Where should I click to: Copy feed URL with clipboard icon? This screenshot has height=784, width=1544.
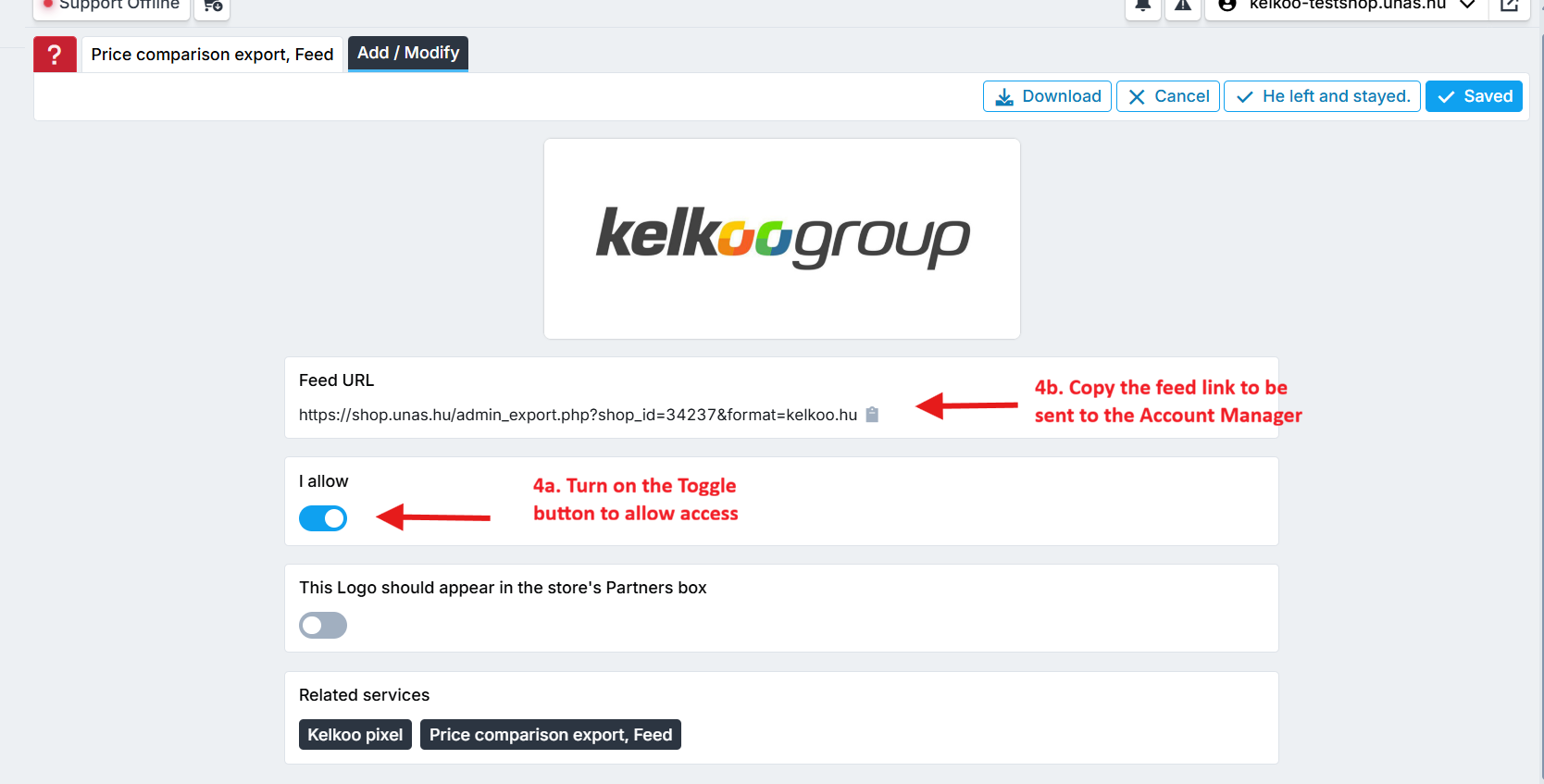pyautogui.click(x=872, y=415)
